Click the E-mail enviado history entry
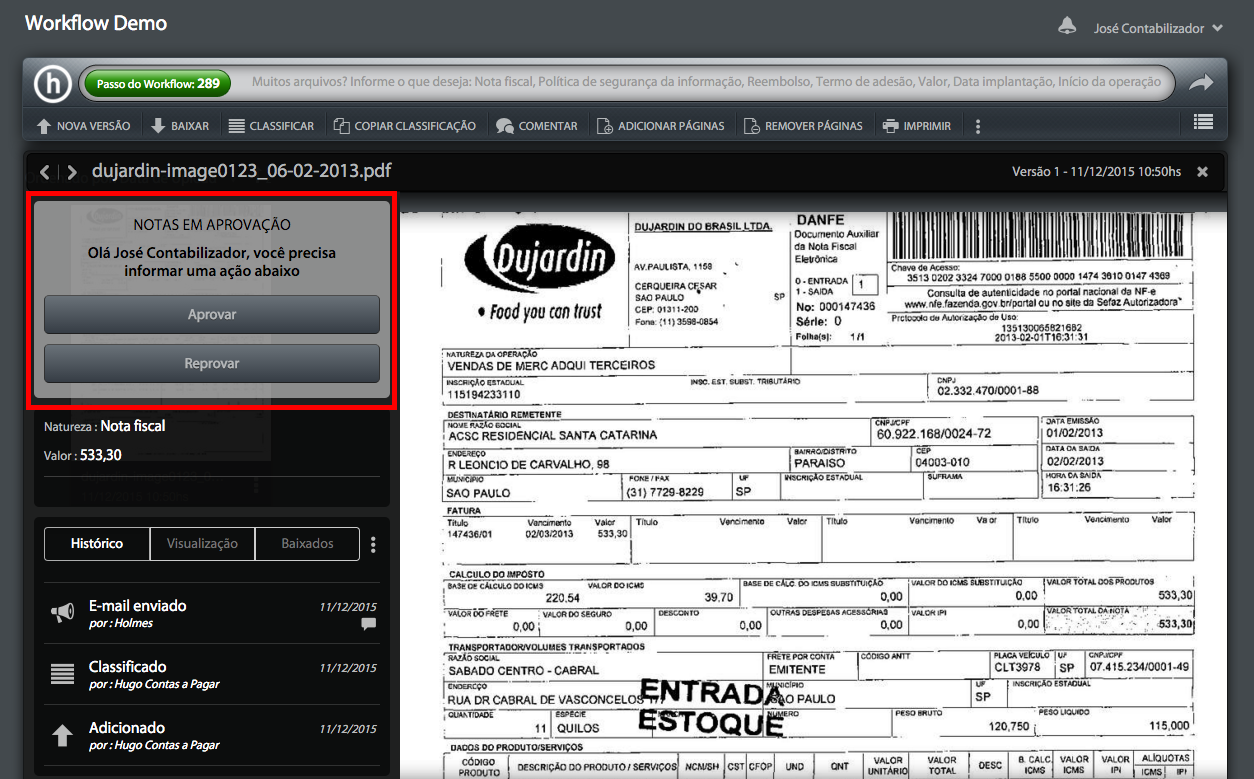Viewport: 1254px width, 779px height. coord(212,613)
